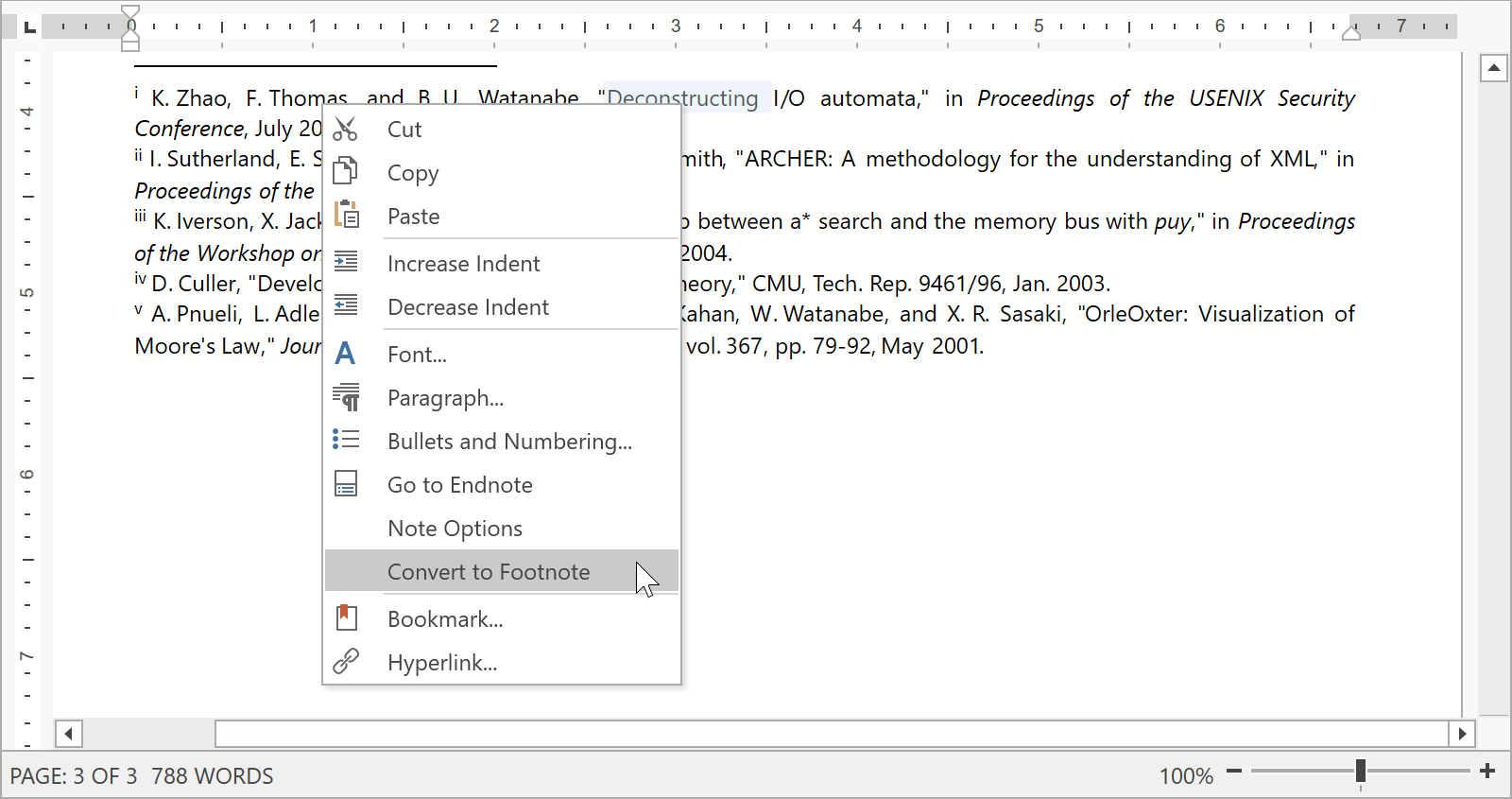The width and height of the screenshot is (1512, 799).
Task: Click the horizontal scrollbar right arrow
Action: point(1462,734)
